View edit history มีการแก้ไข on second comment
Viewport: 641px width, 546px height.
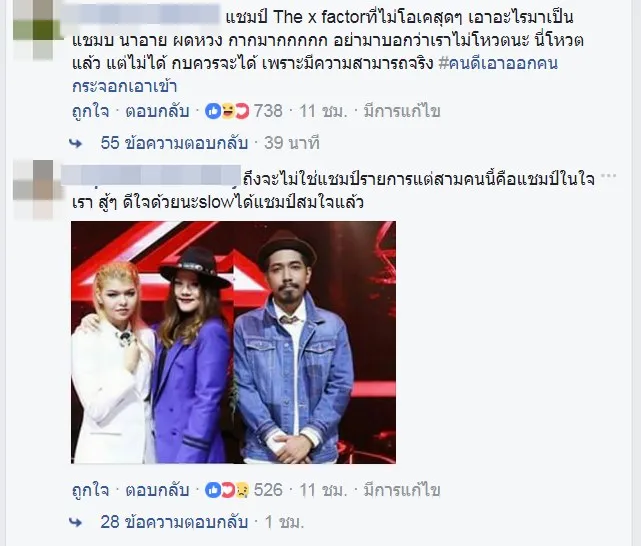pos(402,490)
